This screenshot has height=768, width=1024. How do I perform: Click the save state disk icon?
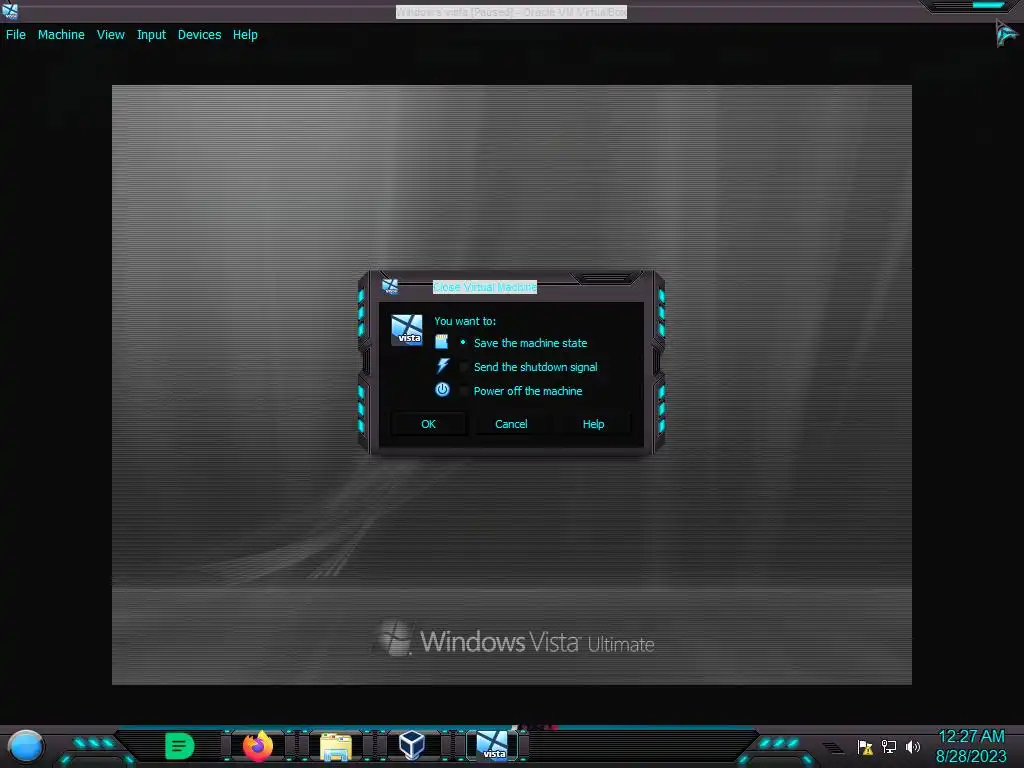coord(441,342)
